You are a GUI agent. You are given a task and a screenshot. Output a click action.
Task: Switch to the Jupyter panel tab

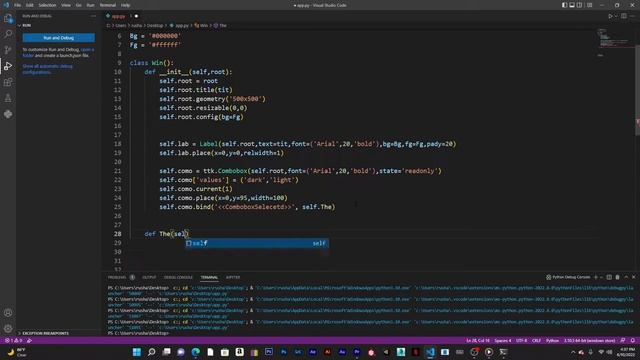pos(233,277)
